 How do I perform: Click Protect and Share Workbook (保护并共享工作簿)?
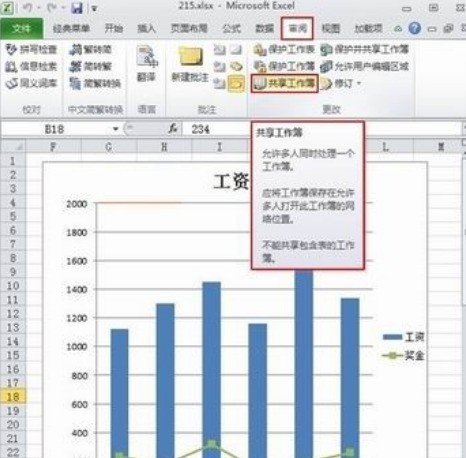(x=365, y=50)
